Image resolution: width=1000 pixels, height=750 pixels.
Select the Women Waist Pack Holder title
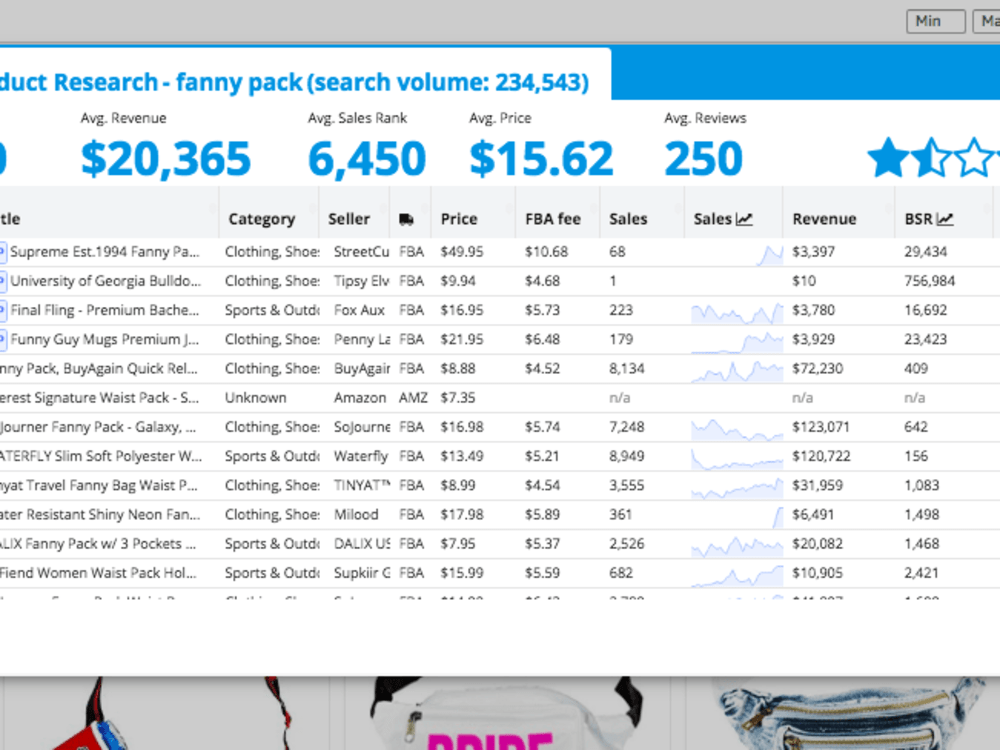pos(98,573)
